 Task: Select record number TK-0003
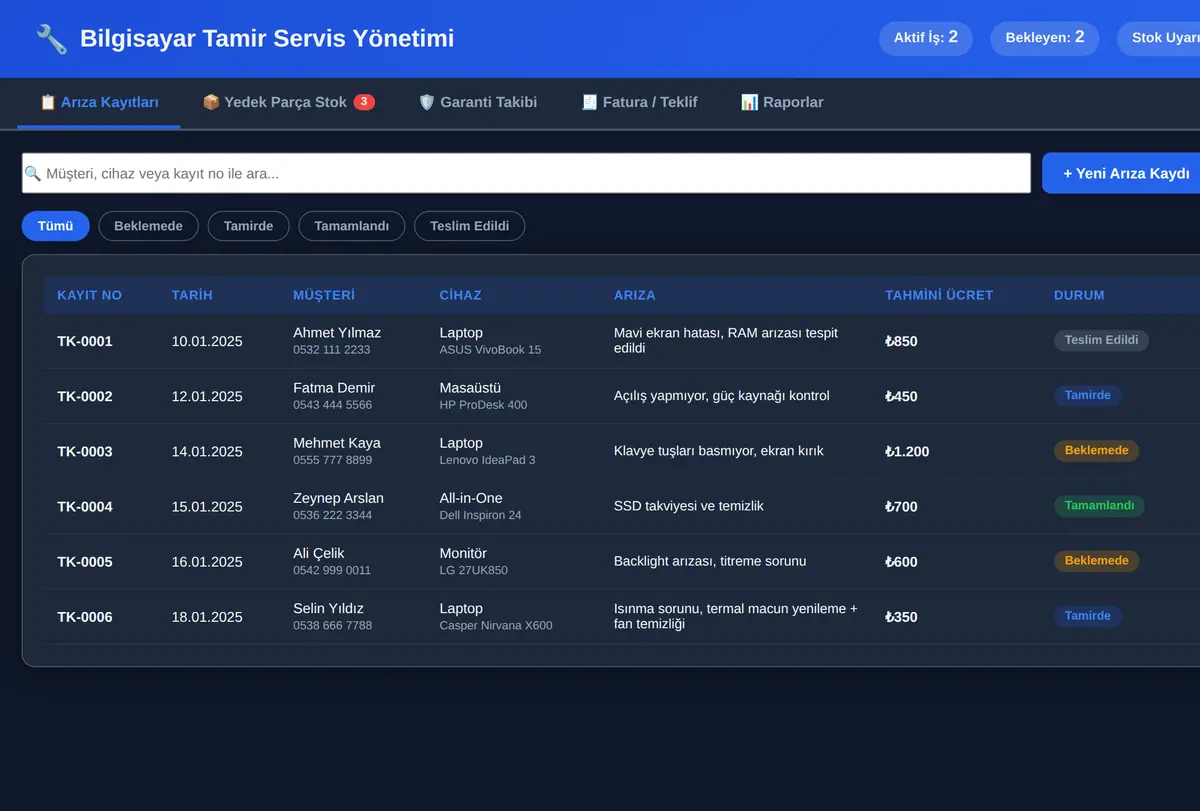click(x=85, y=451)
